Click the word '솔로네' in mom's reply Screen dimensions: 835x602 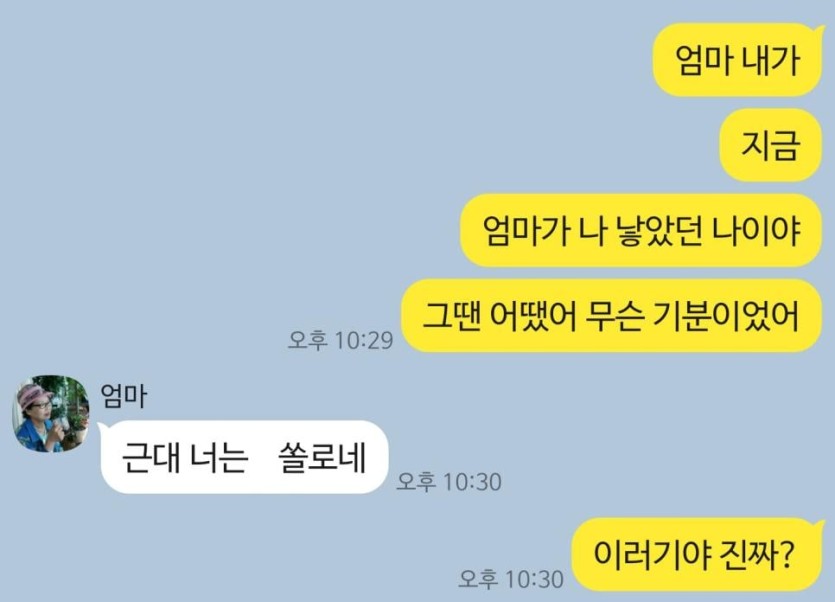(x=322, y=457)
